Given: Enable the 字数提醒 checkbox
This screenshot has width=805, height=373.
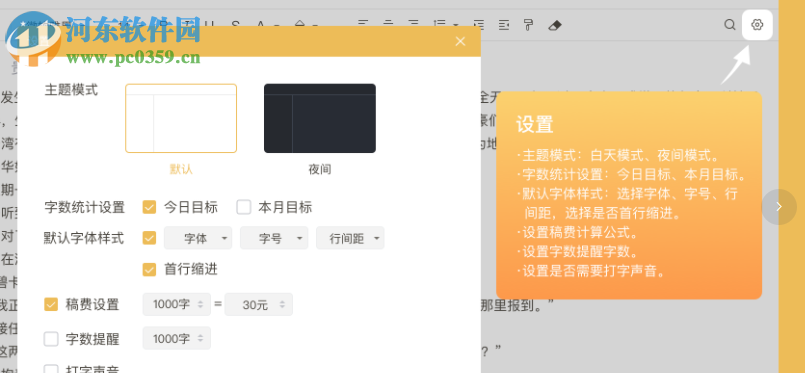Looking at the screenshot, I should click(51, 339).
